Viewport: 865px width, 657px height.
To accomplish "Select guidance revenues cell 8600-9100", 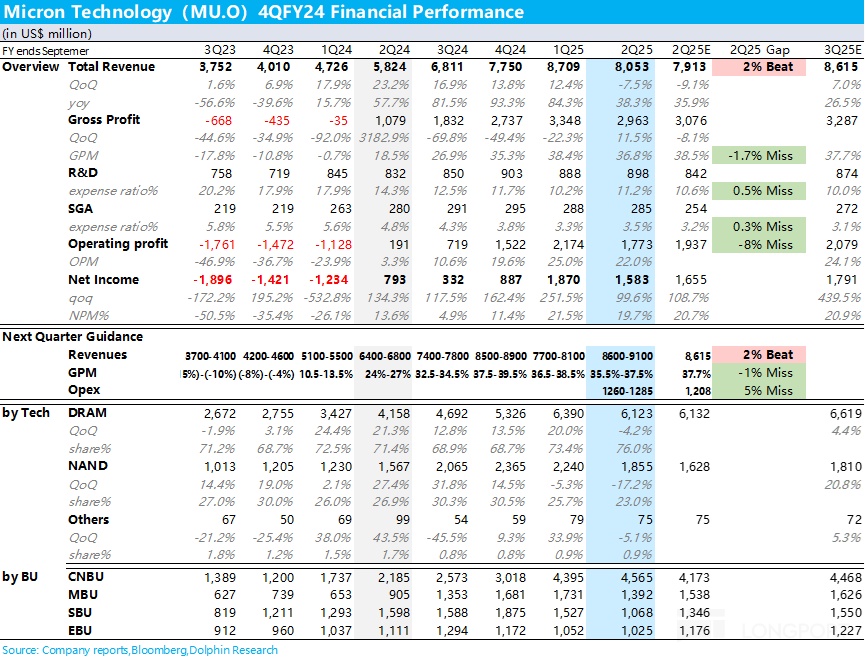I will click(628, 356).
